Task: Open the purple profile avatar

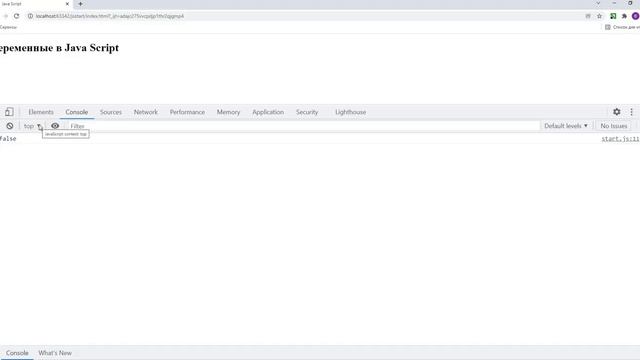Action: (x=636, y=16)
